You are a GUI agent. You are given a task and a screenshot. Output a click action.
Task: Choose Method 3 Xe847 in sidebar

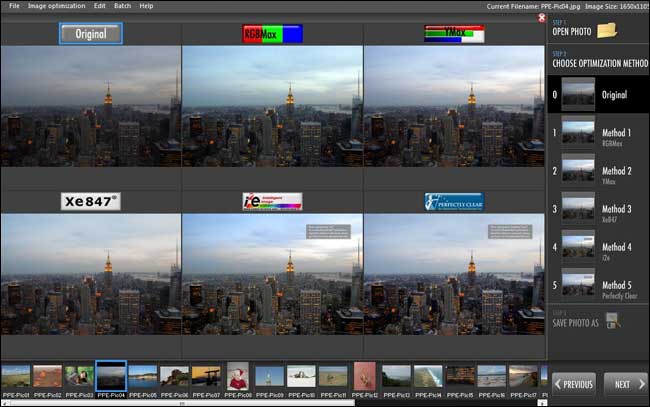[598, 212]
